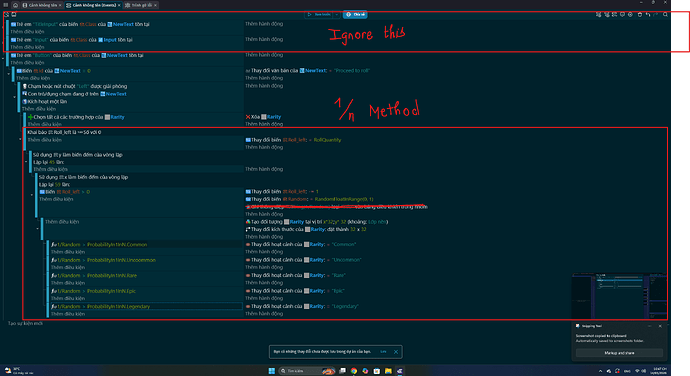Select action setting NewText to "Proceed to roll"

click(307, 70)
